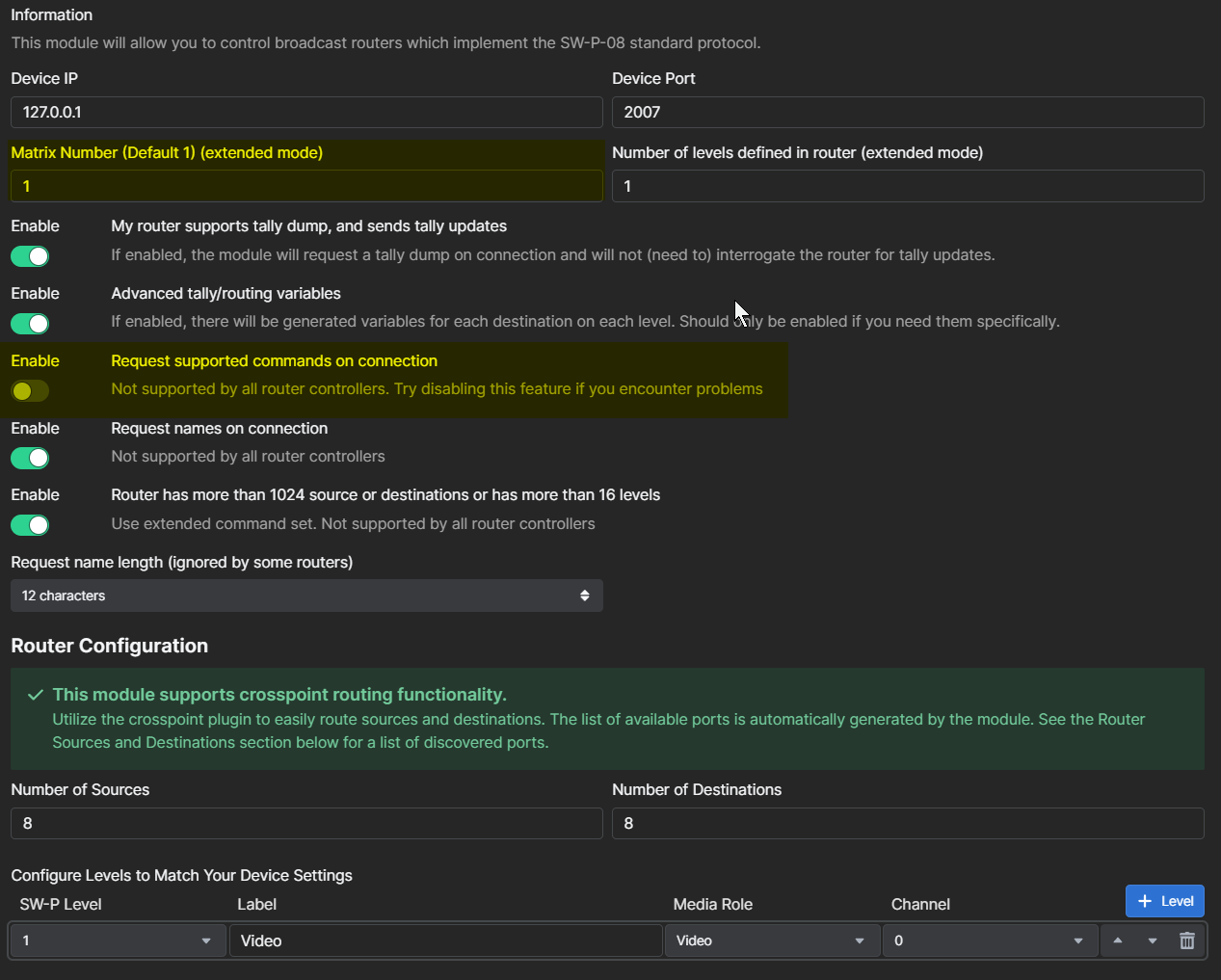The width and height of the screenshot is (1221, 980).
Task: Add a new Level
Action: (1164, 901)
